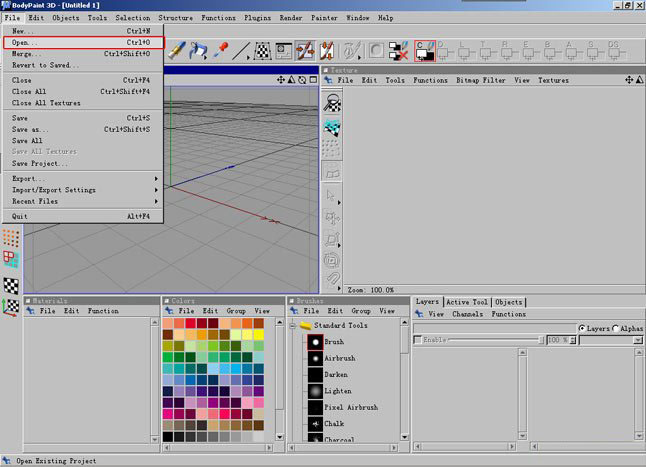The width and height of the screenshot is (646, 467).
Task: Click the layer opacity slider
Action: coord(495,340)
